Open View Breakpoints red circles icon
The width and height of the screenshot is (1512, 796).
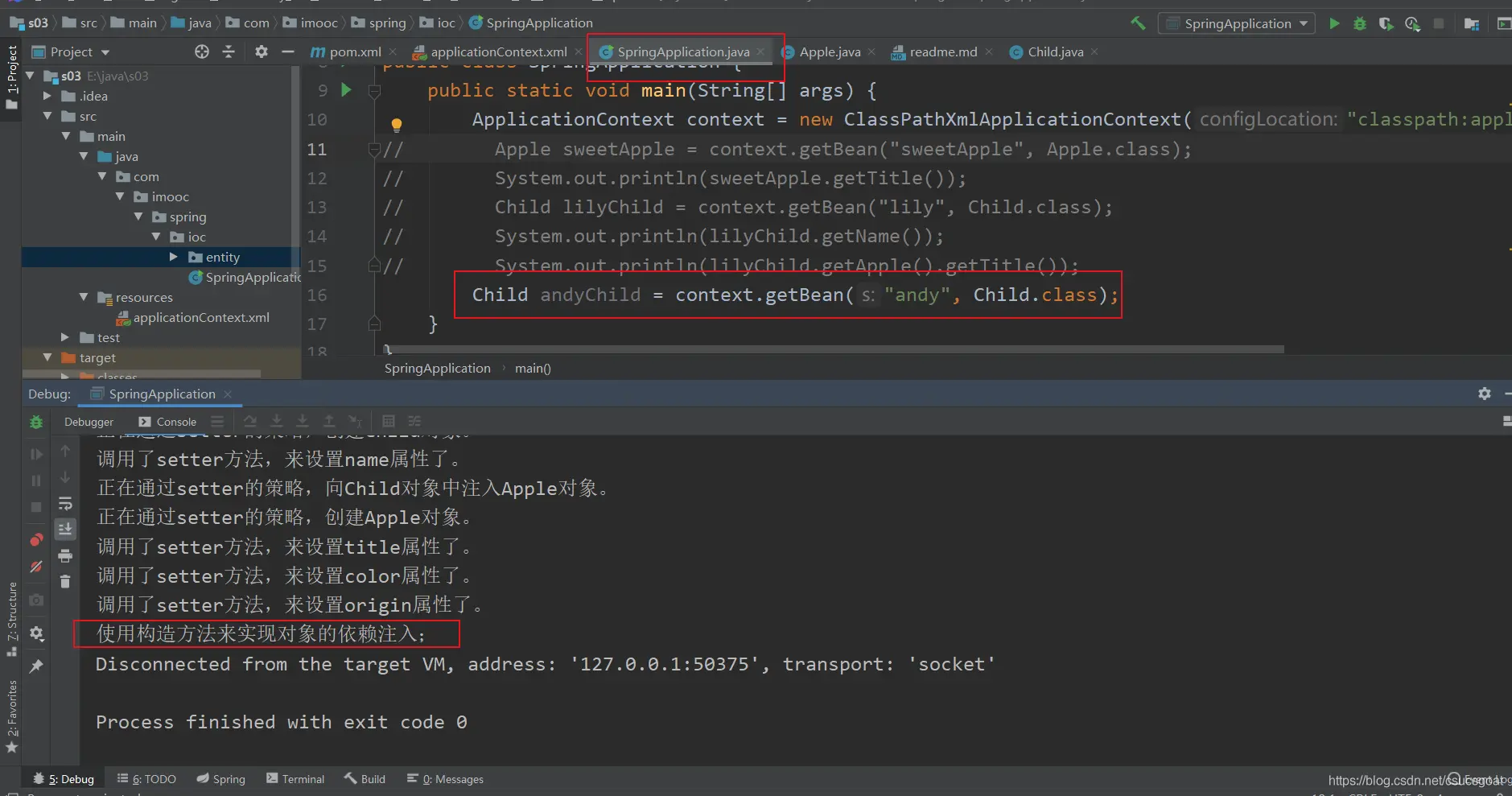coord(36,539)
